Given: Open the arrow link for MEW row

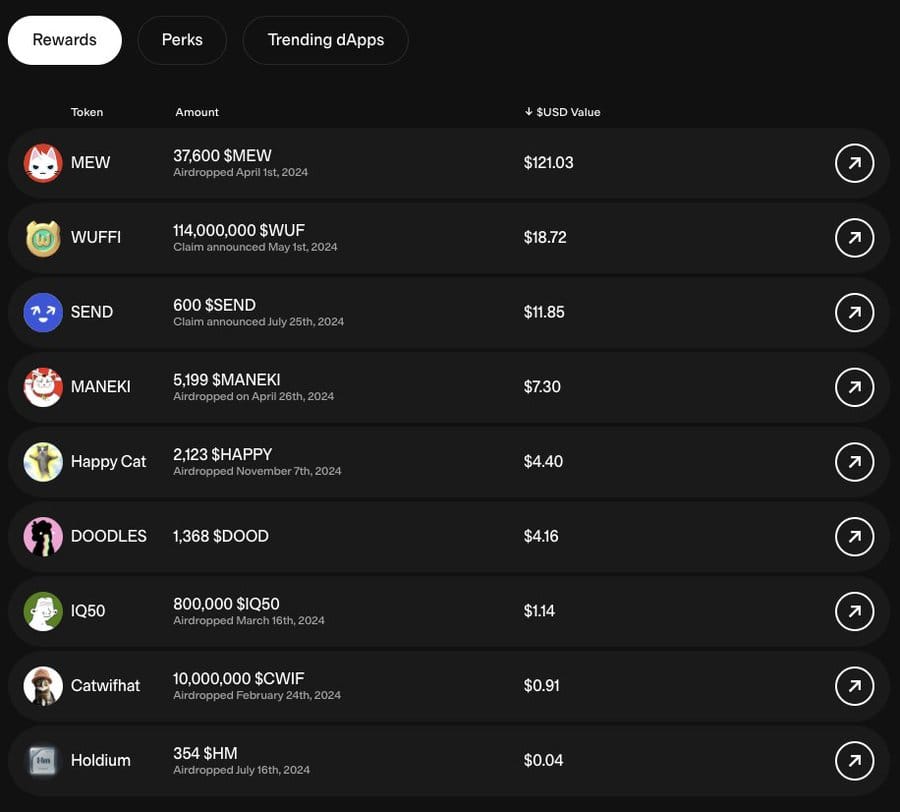Looking at the screenshot, I should click(854, 163).
